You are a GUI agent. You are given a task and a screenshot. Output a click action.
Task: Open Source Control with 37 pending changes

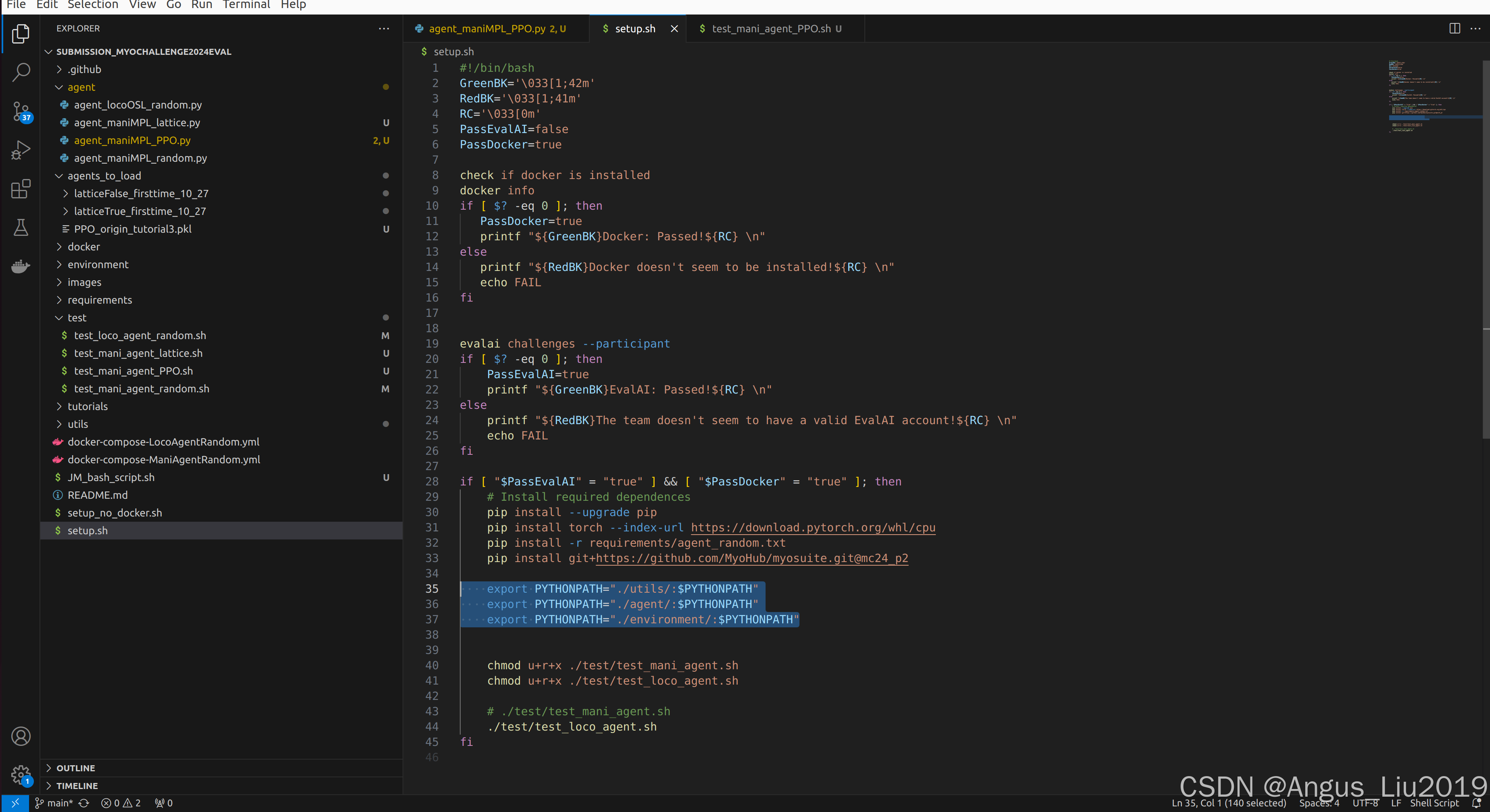(x=21, y=111)
